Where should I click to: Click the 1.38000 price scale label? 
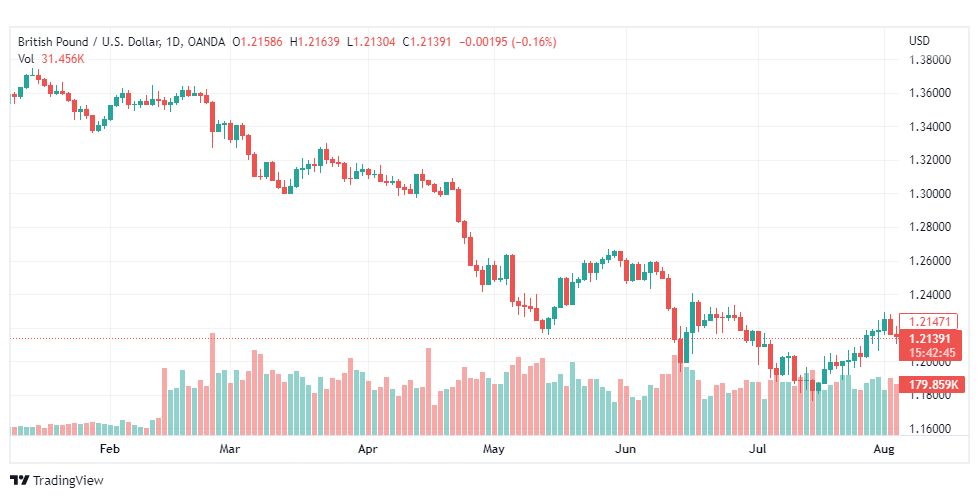click(x=930, y=60)
